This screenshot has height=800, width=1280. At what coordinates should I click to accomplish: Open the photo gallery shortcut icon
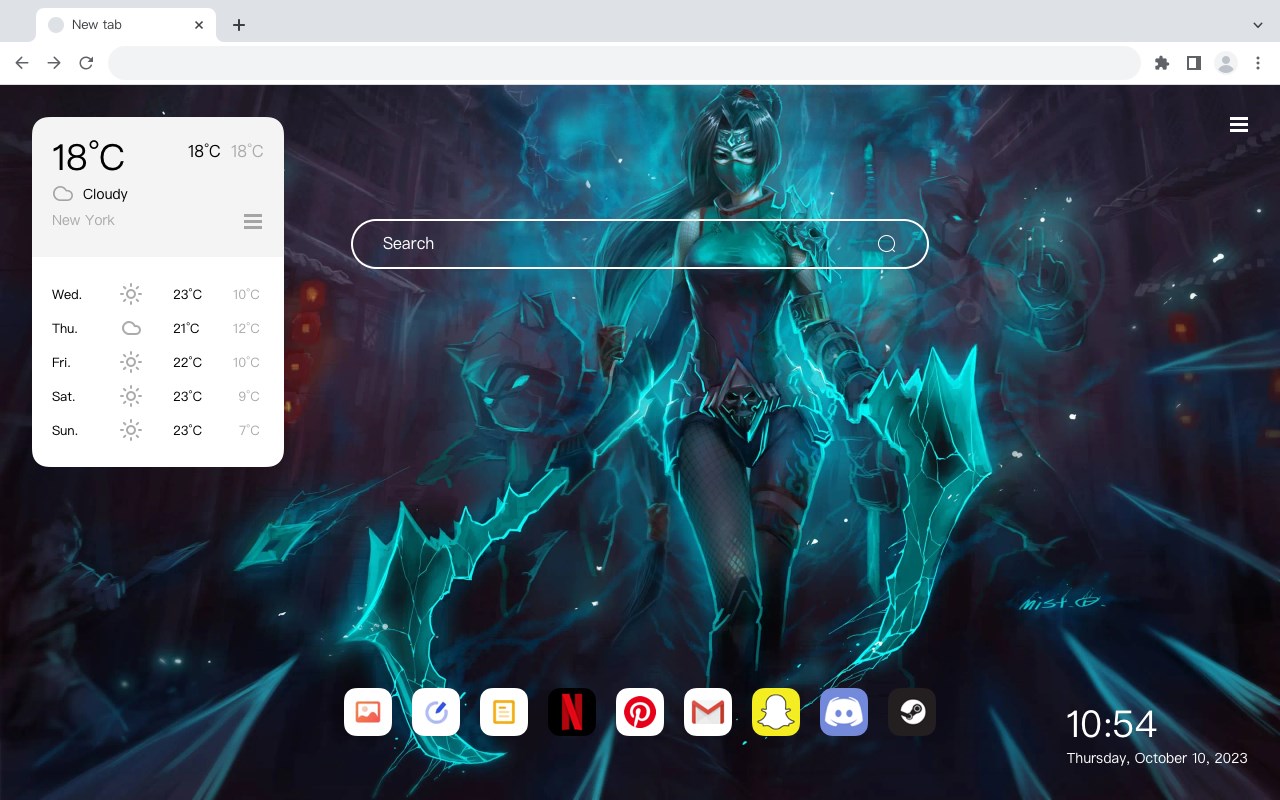tap(368, 712)
